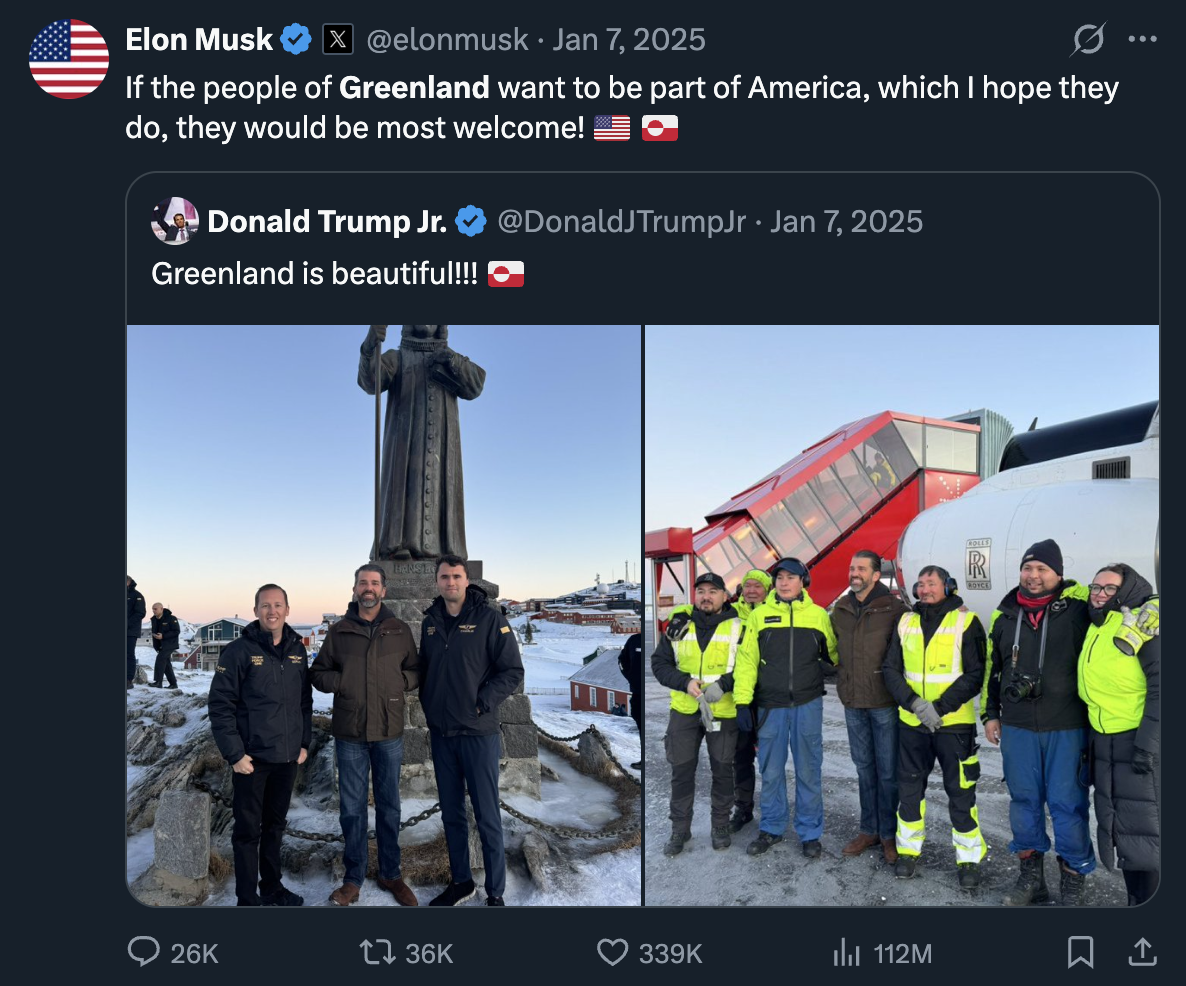Open view analytics bar chart icon
The height and width of the screenshot is (986, 1186).
tap(846, 954)
